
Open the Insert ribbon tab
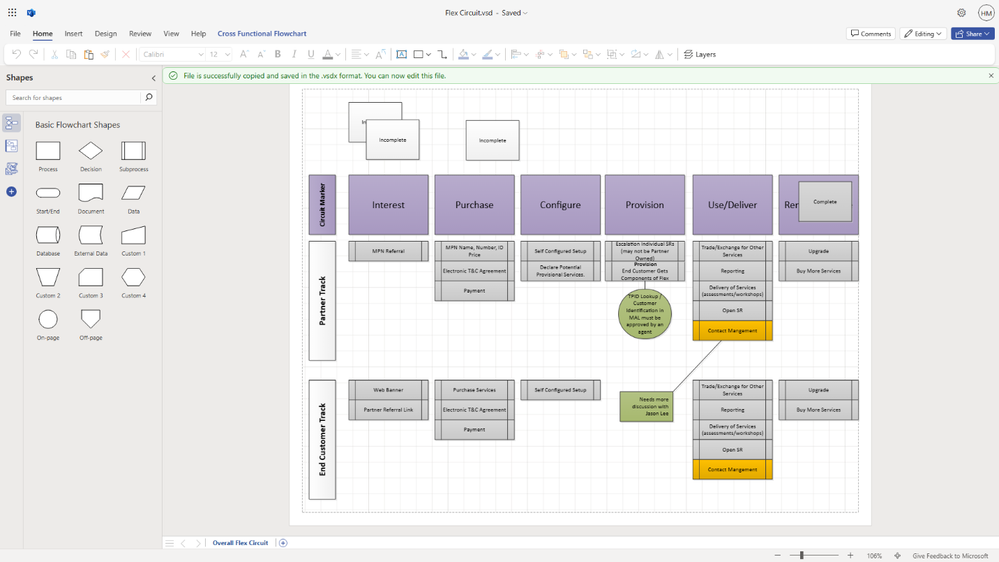tap(73, 33)
